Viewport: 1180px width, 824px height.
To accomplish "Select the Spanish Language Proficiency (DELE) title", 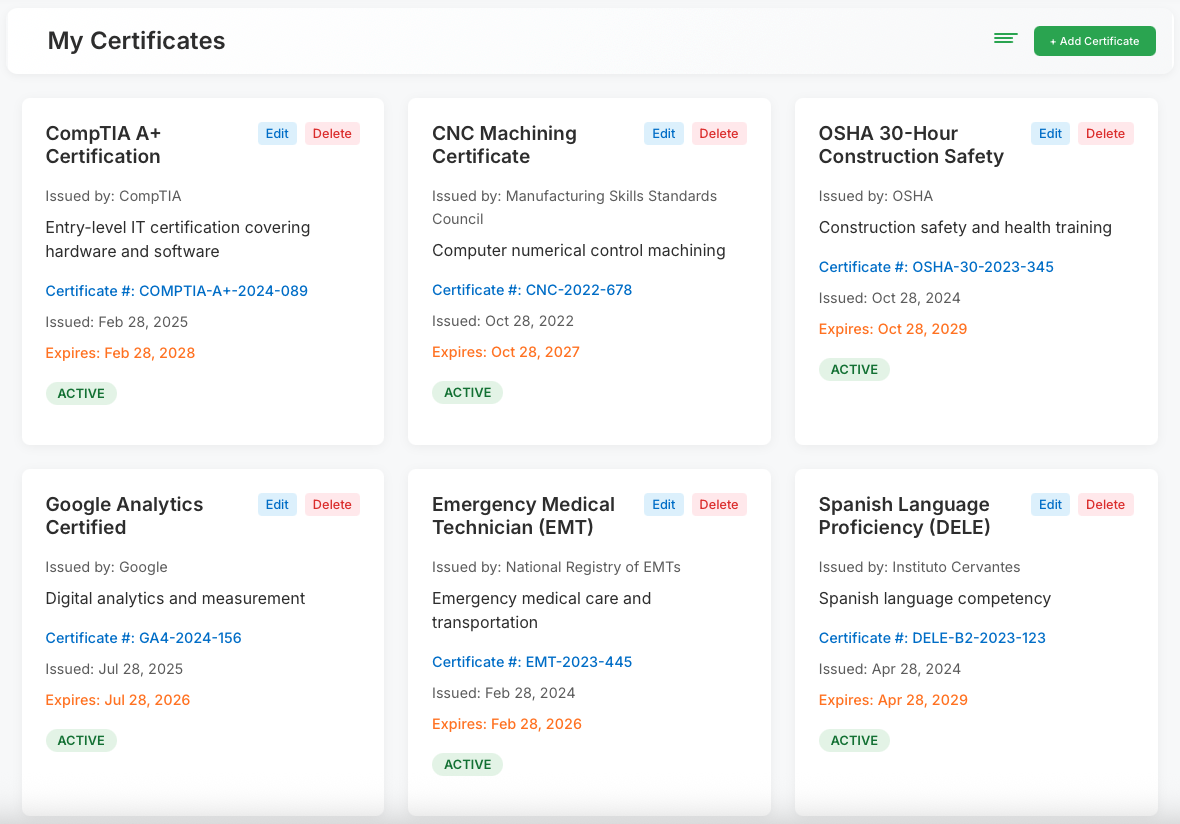I will 905,515.
